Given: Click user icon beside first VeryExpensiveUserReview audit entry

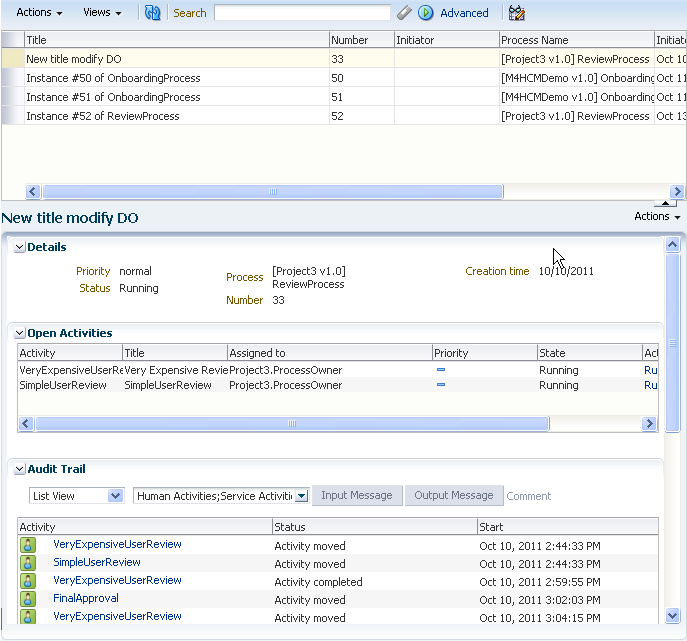Looking at the screenshot, I should point(28,545).
